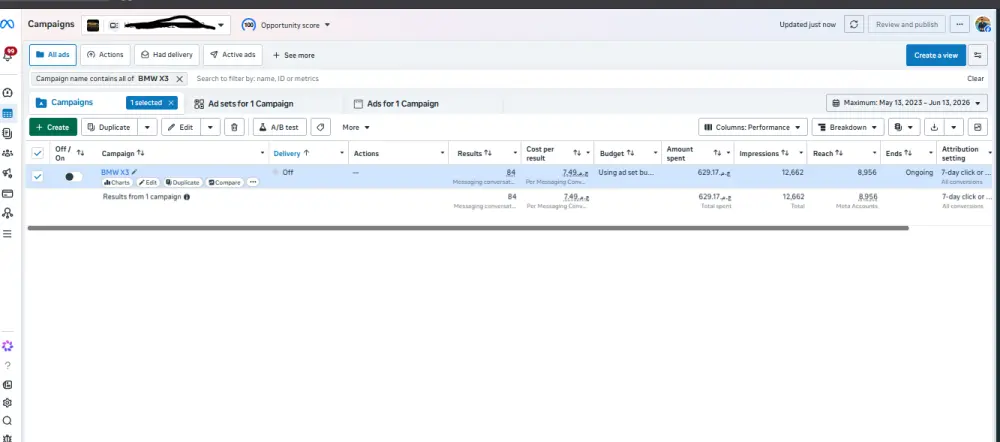Open the Duplicate dropdown arrow in toolbar
The image size is (1000, 442).
click(x=147, y=127)
